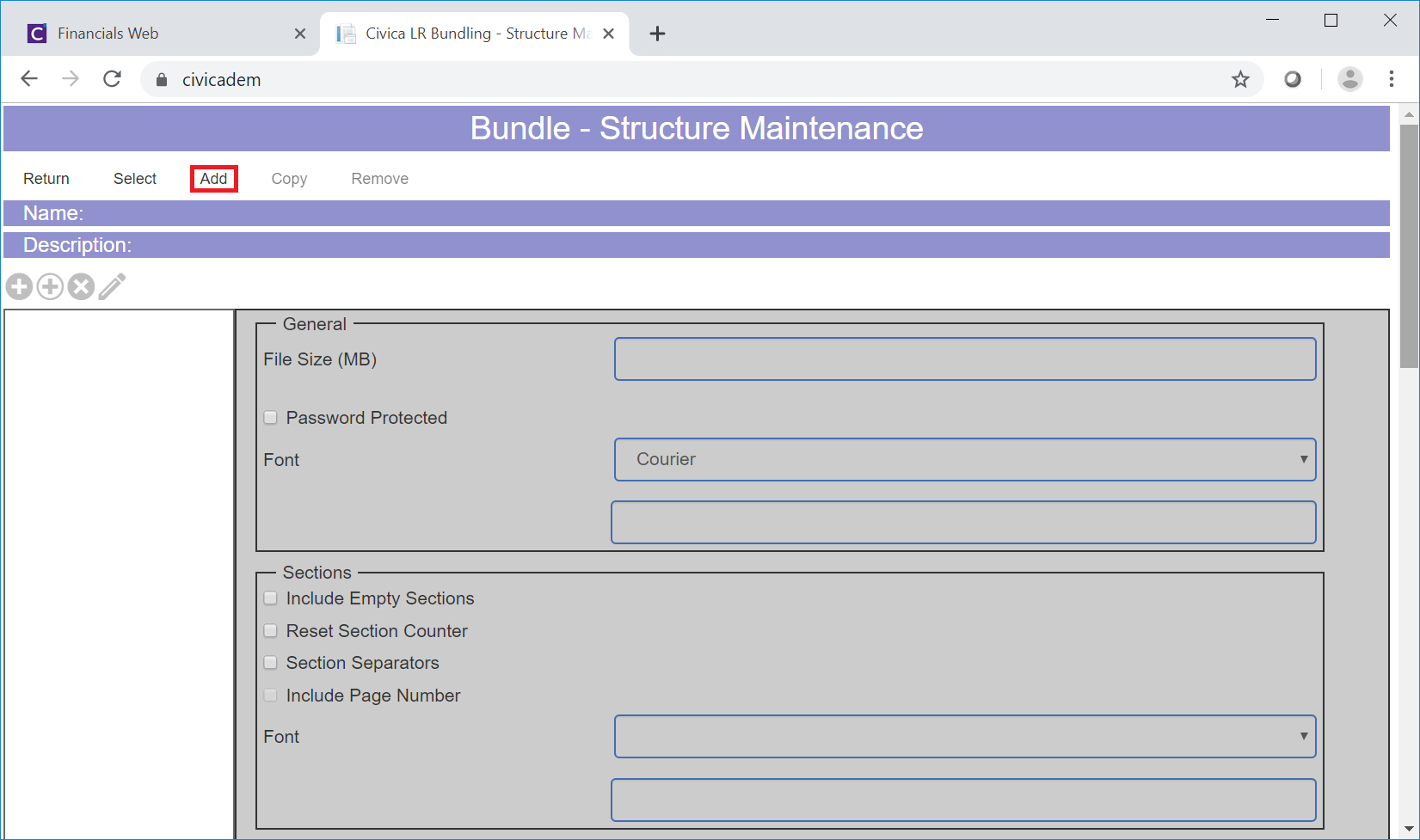Toggle the Password Protected checkbox
The height and width of the screenshot is (840, 1420).
click(271, 418)
